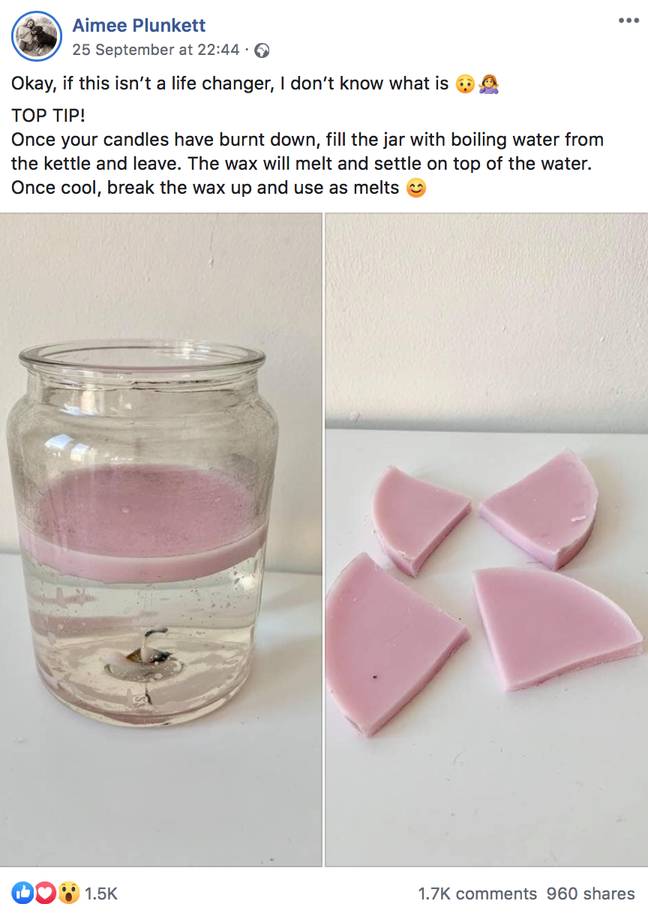Click the blue thumbs-up Like reaction icon

[x=22, y=893]
